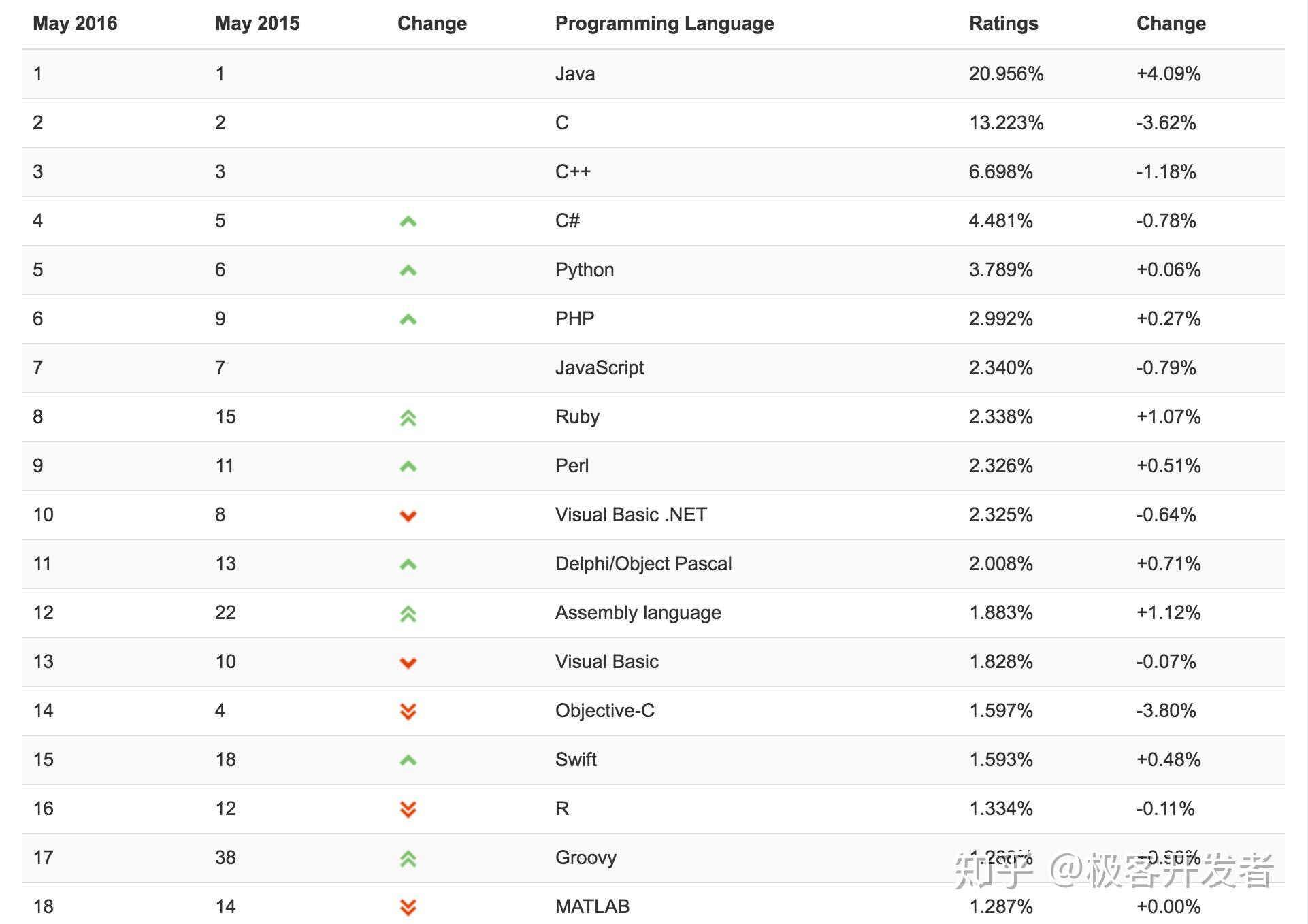Image resolution: width=1308 pixels, height=924 pixels.
Task: Click the double up arrow beside Ruby
Action: [408, 418]
